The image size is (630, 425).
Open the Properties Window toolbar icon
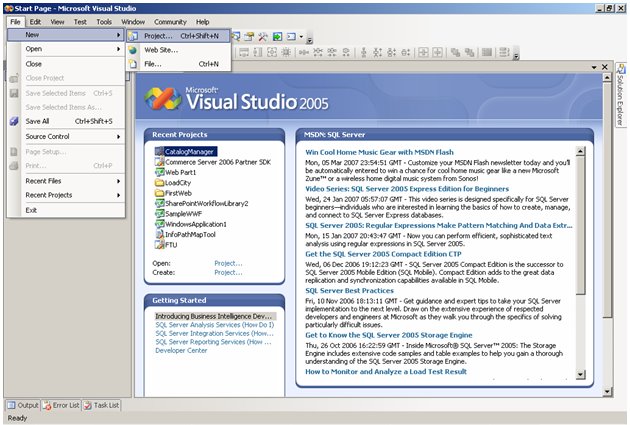point(249,37)
